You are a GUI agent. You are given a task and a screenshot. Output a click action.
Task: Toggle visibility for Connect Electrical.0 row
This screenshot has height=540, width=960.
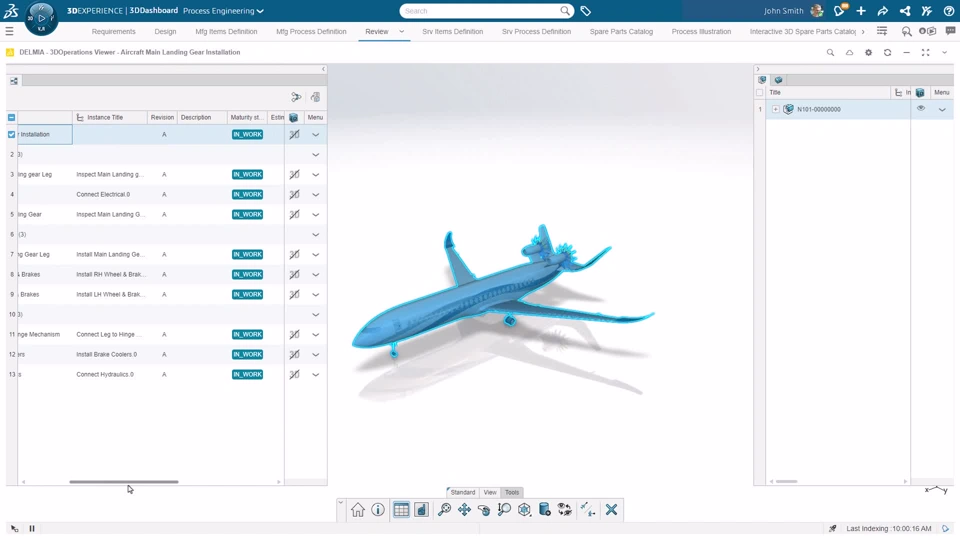click(x=294, y=195)
